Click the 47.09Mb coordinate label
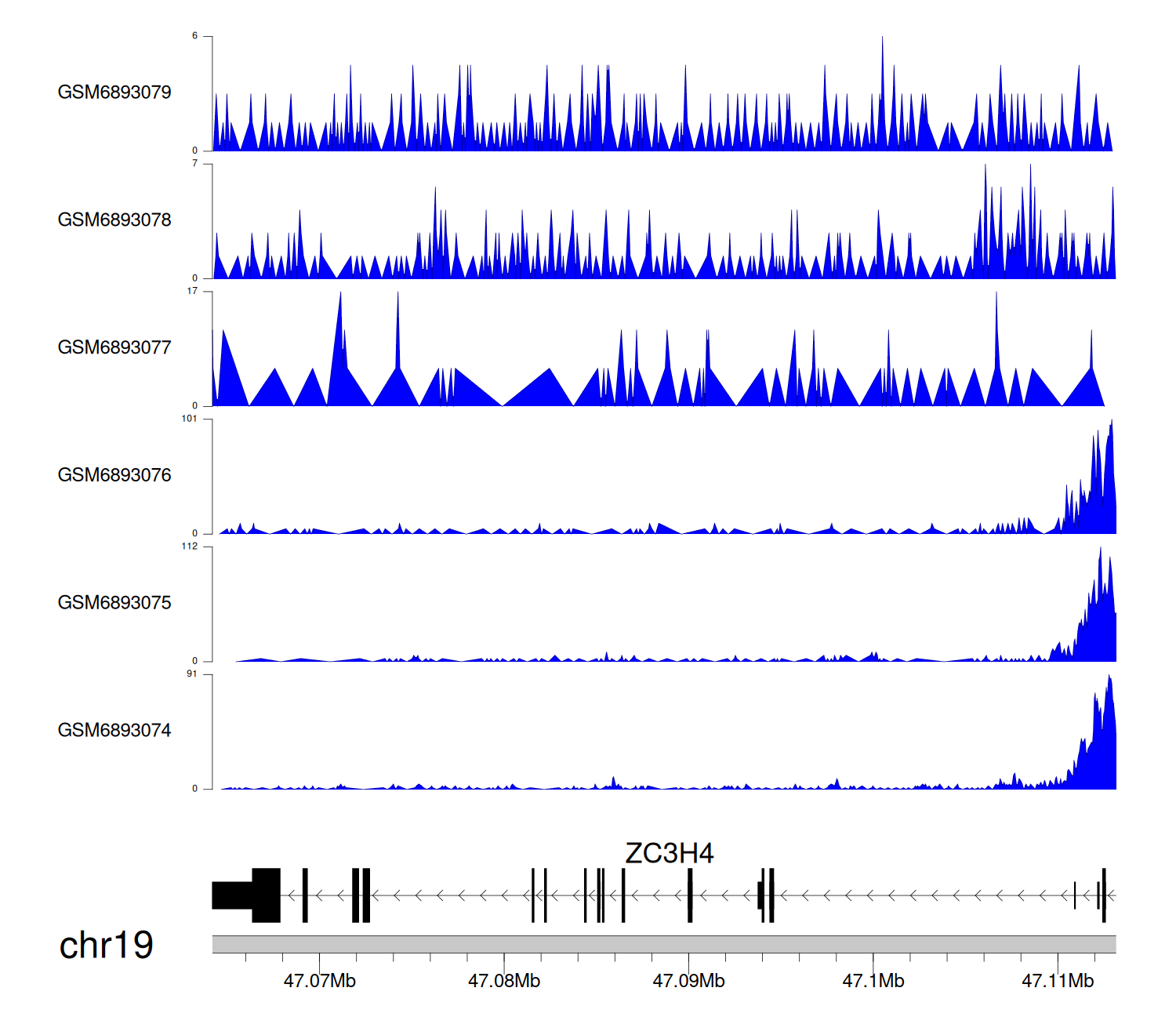The width and height of the screenshot is (1176, 1035). pyautogui.click(x=688, y=981)
